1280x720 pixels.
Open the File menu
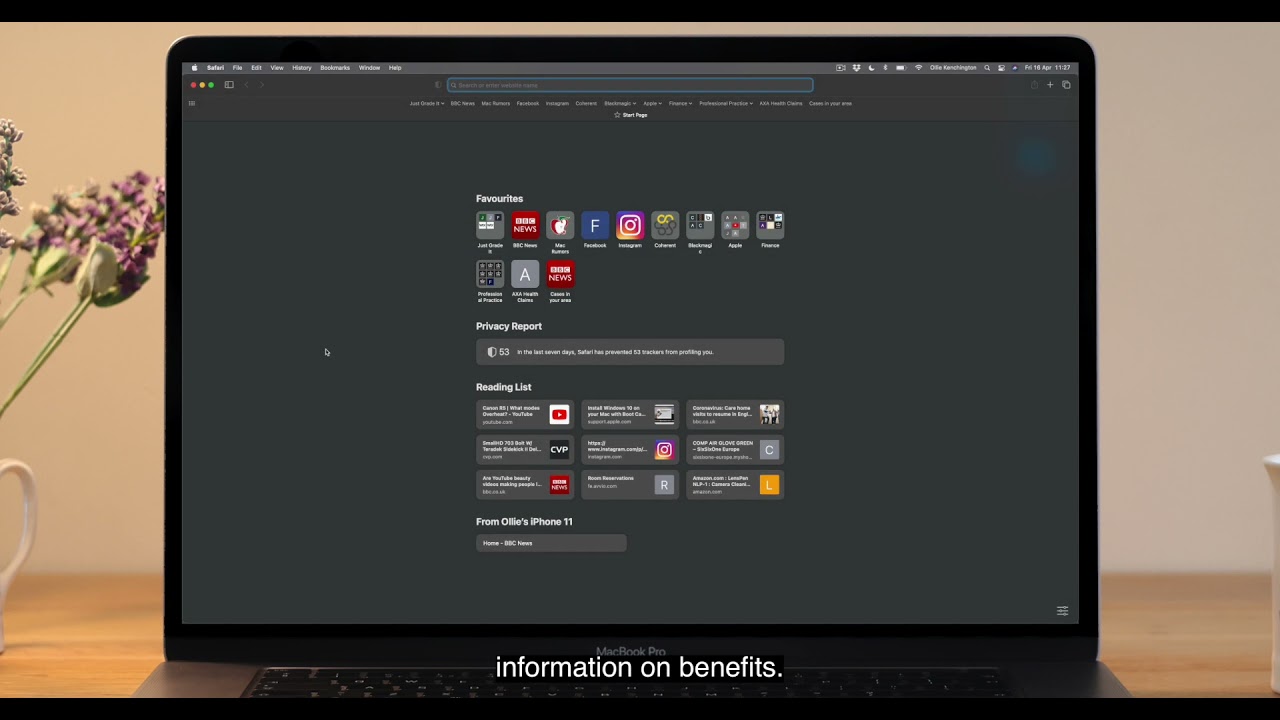click(237, 68)
